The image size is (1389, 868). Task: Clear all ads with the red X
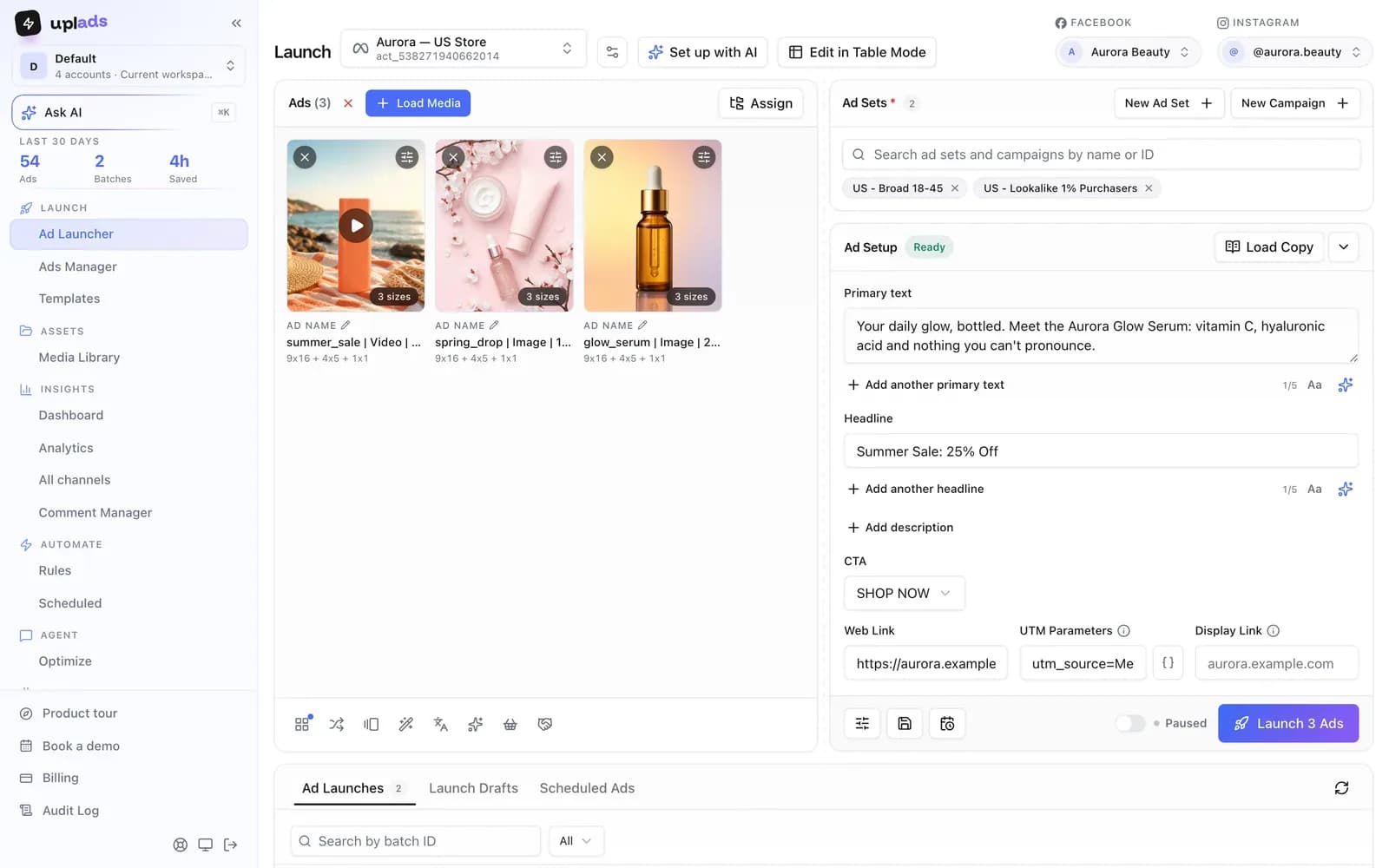tap(348, 103)
